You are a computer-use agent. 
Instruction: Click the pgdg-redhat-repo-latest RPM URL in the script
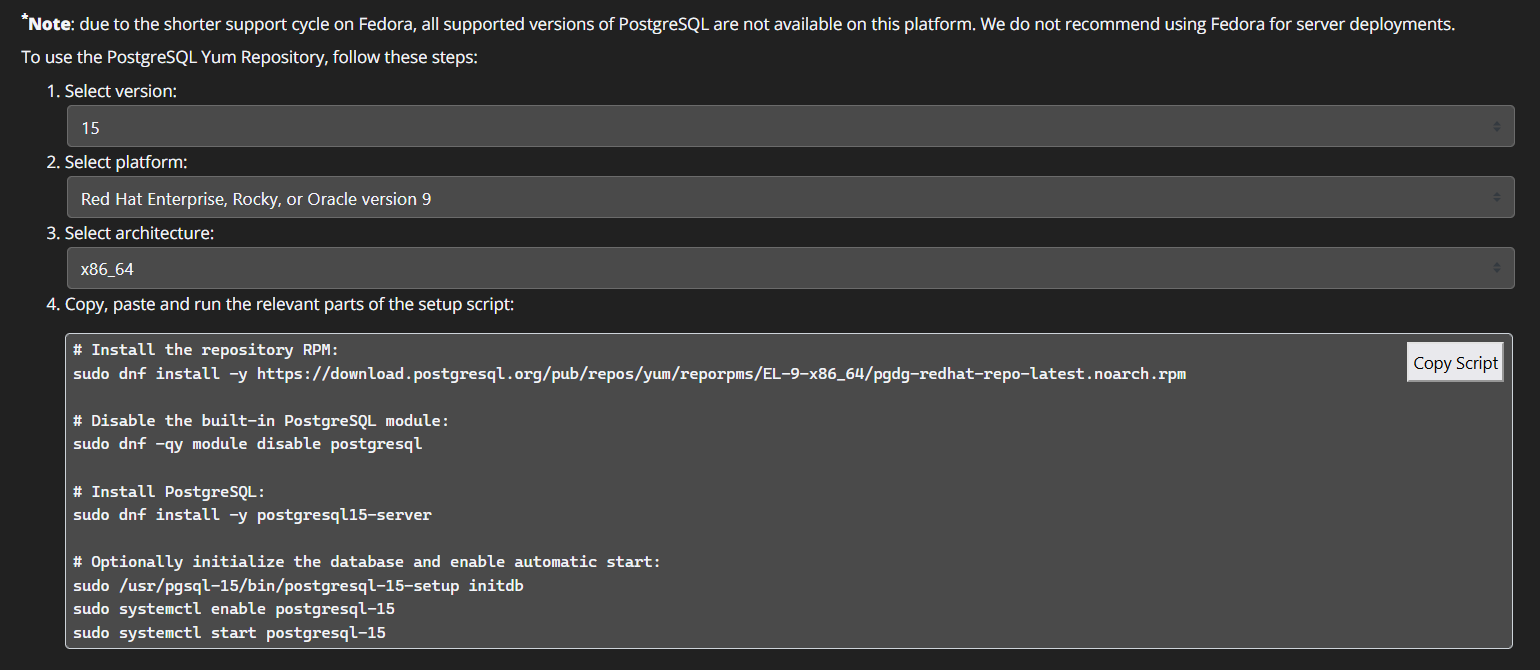721,374
